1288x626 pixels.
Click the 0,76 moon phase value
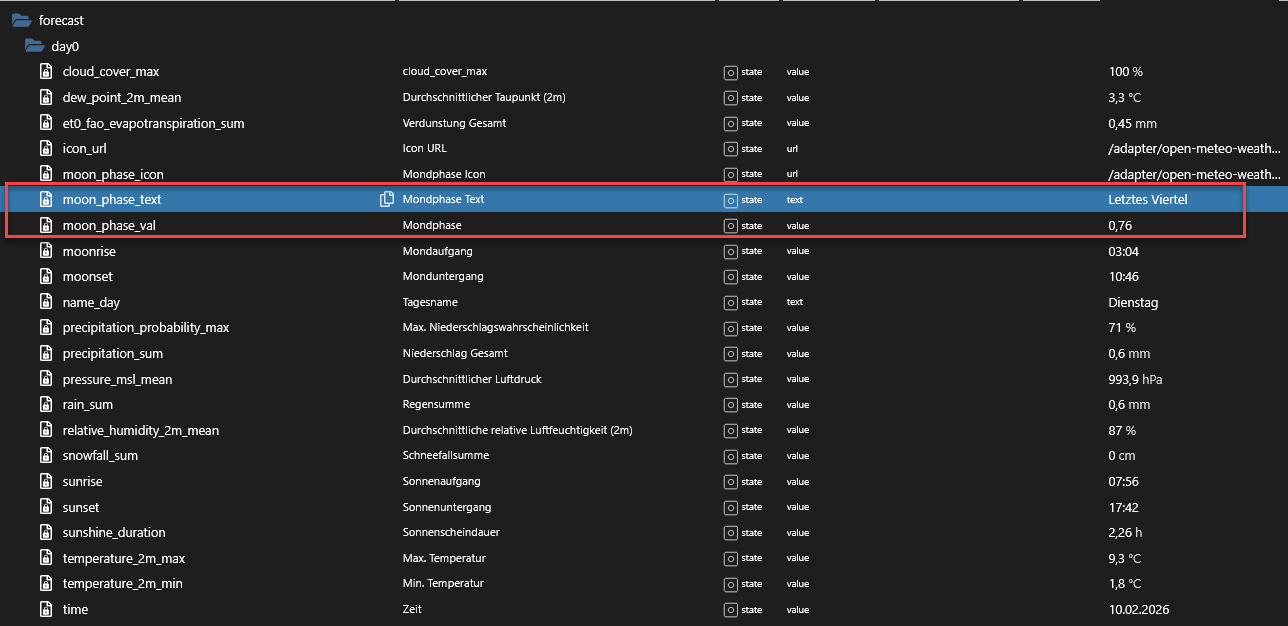[x=1120, y=226]
